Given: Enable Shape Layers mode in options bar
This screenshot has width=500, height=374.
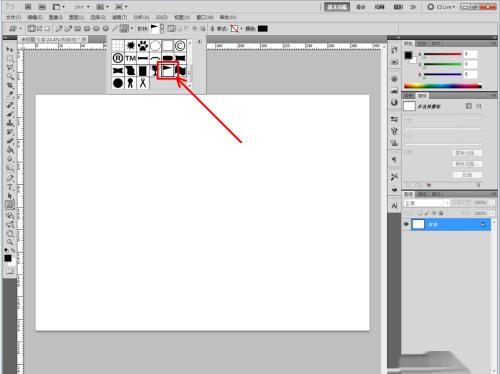Looking at the screenshot, I should point(32,29).
